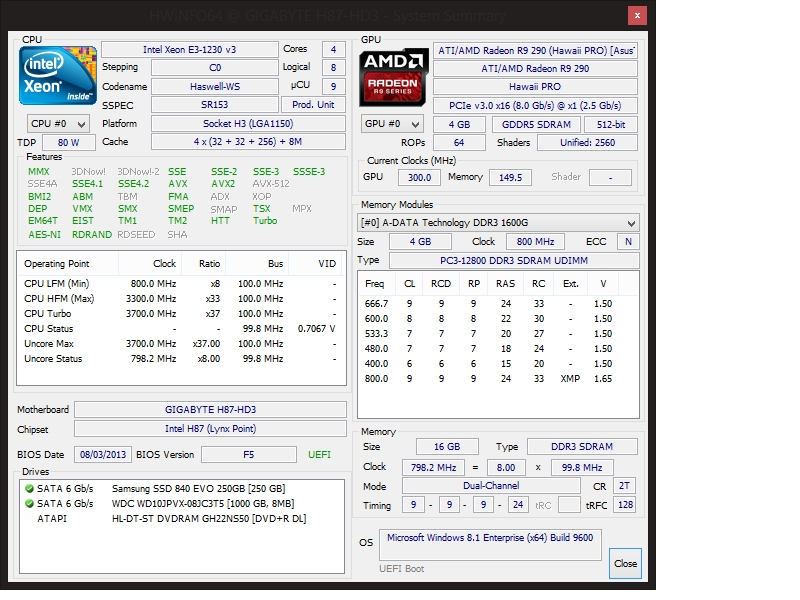Click the Intel Xeon inside logo
Screen dimensions: 800x600
point(58,76)
